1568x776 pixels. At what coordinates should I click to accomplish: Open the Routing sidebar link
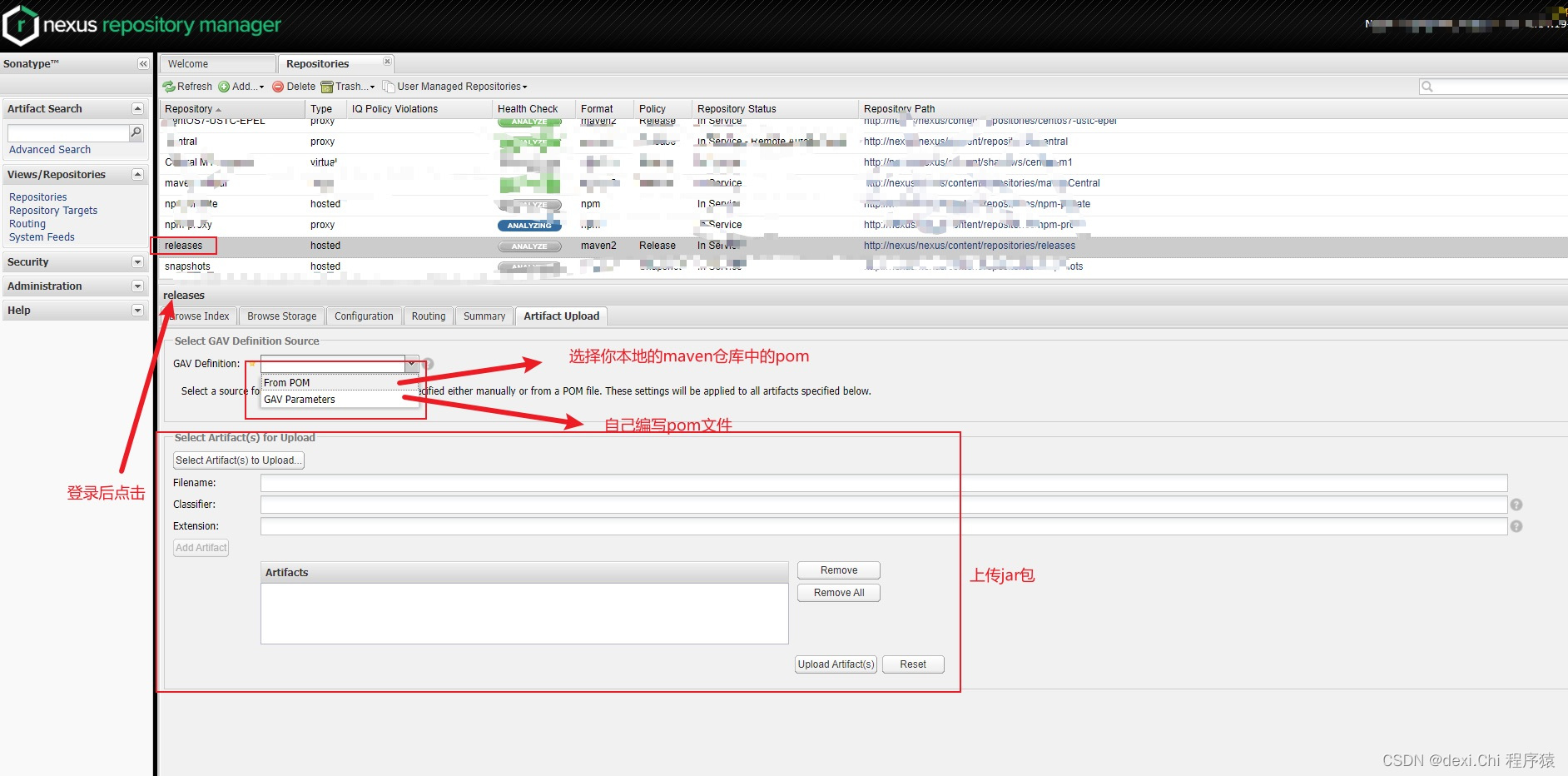point(27,224)
